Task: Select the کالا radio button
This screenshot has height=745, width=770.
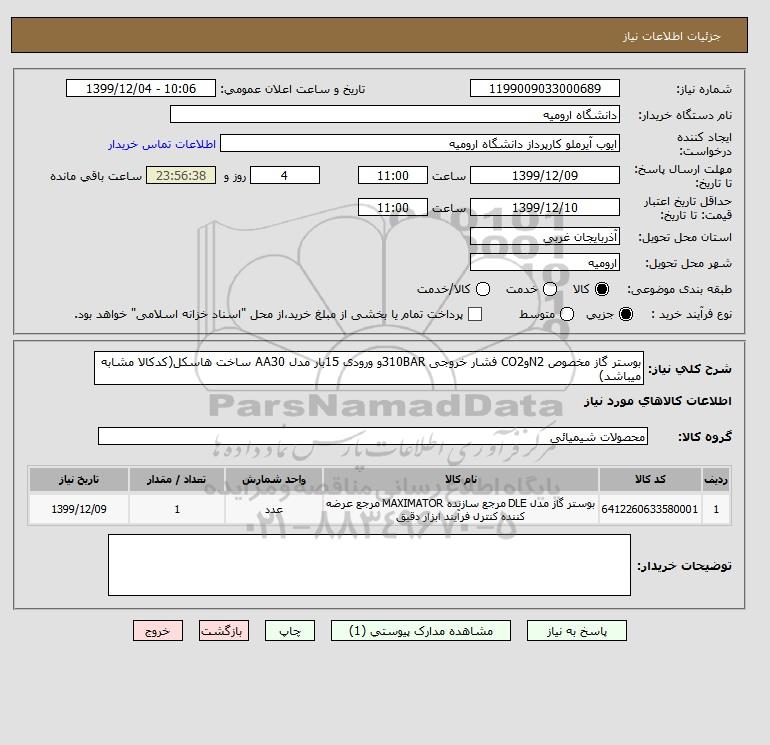Action: pos(602,289)
